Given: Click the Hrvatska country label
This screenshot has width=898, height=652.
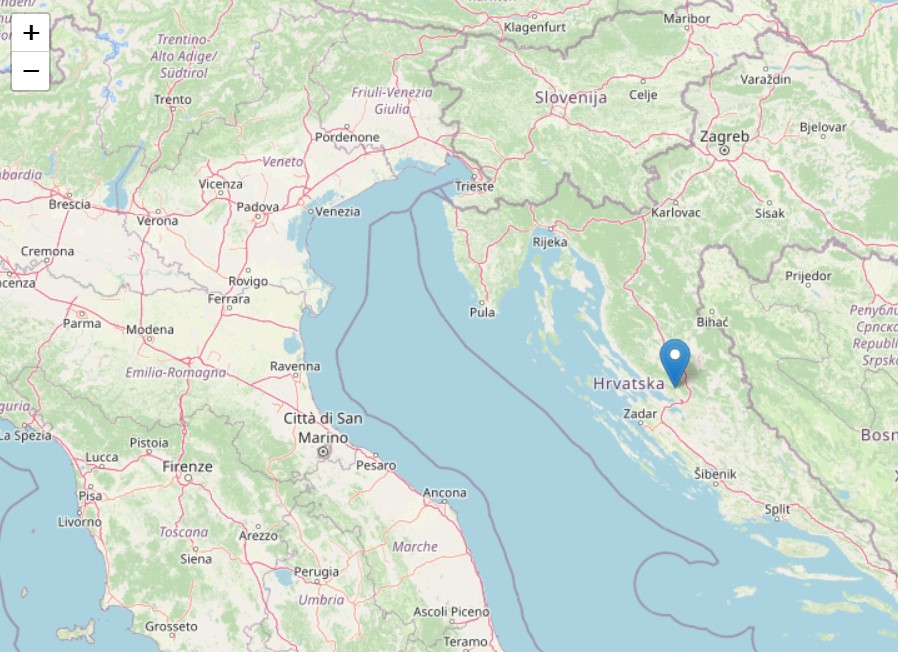Looking at the screenshot, I should [x=628, y=383].
